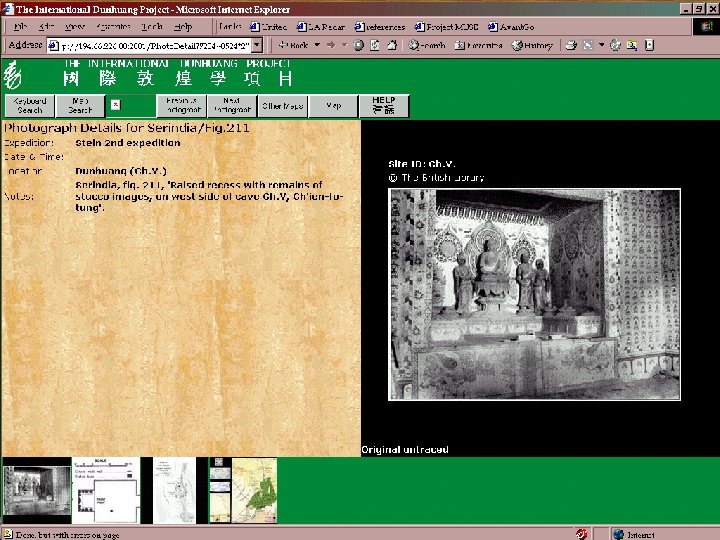Screen dimensions: 720x540
Task: Open the AvantGo link in Links bar
Action: tap(511, 27)
